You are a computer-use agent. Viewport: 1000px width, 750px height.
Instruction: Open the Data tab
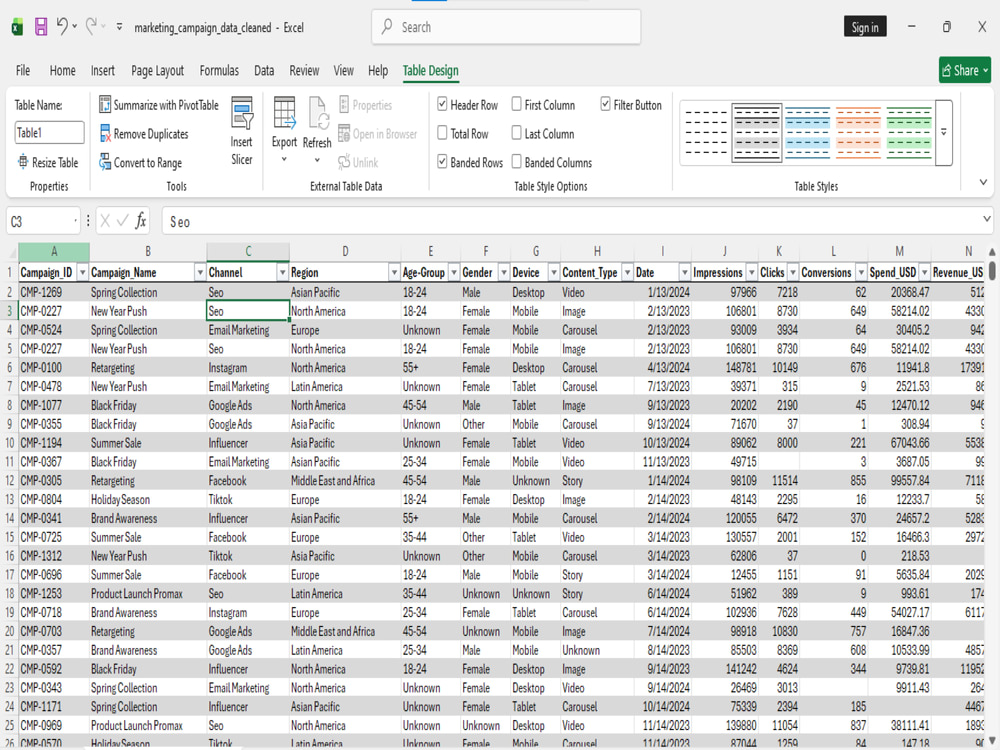pos(264,70)
